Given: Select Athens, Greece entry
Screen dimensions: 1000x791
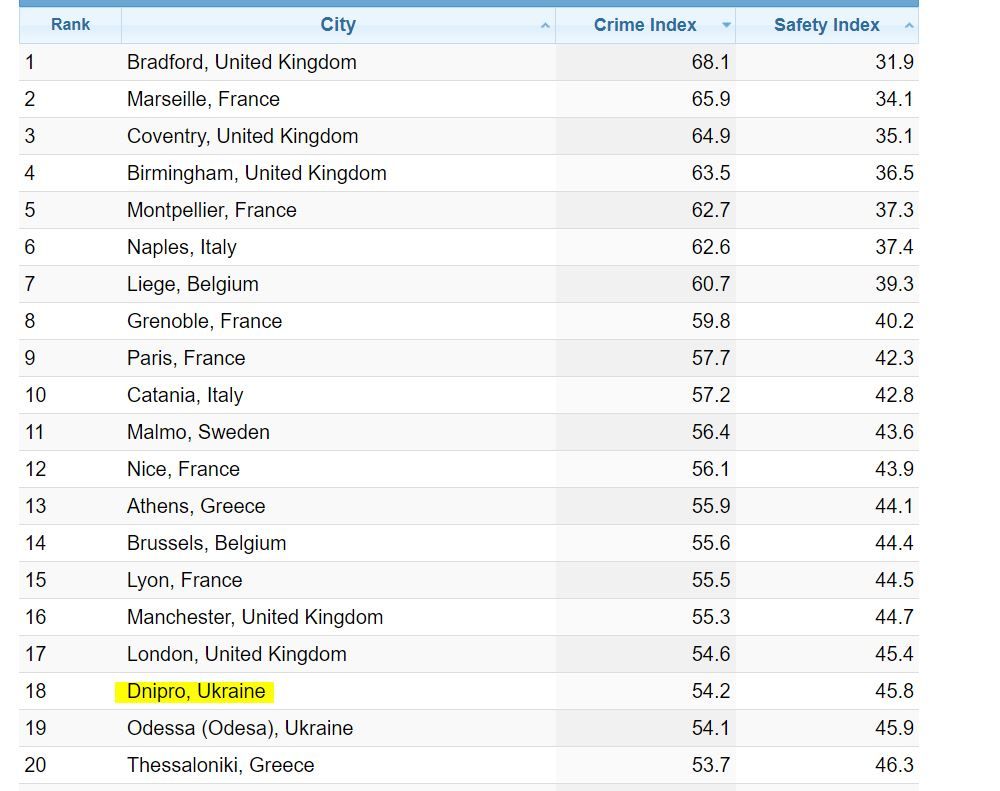Looking at the screenshot, I should [x=196, y=506].
